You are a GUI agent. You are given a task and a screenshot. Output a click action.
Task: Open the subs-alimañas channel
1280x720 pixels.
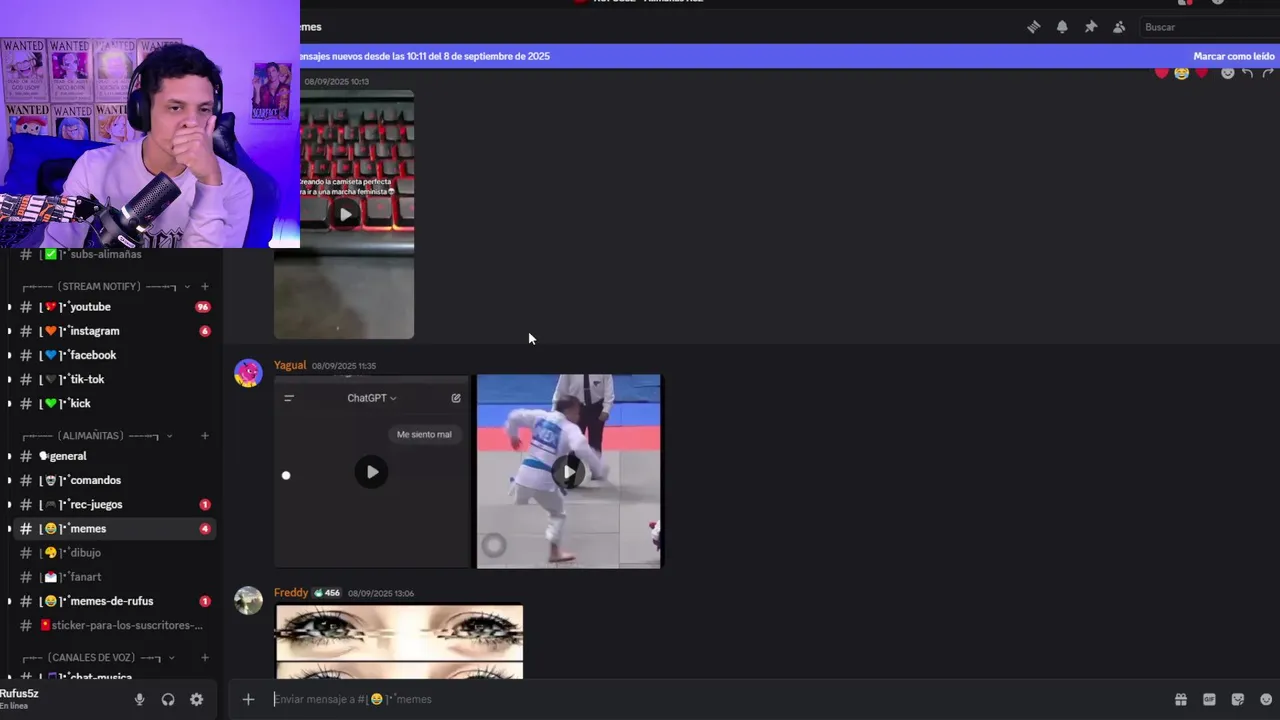pos(105,254)
